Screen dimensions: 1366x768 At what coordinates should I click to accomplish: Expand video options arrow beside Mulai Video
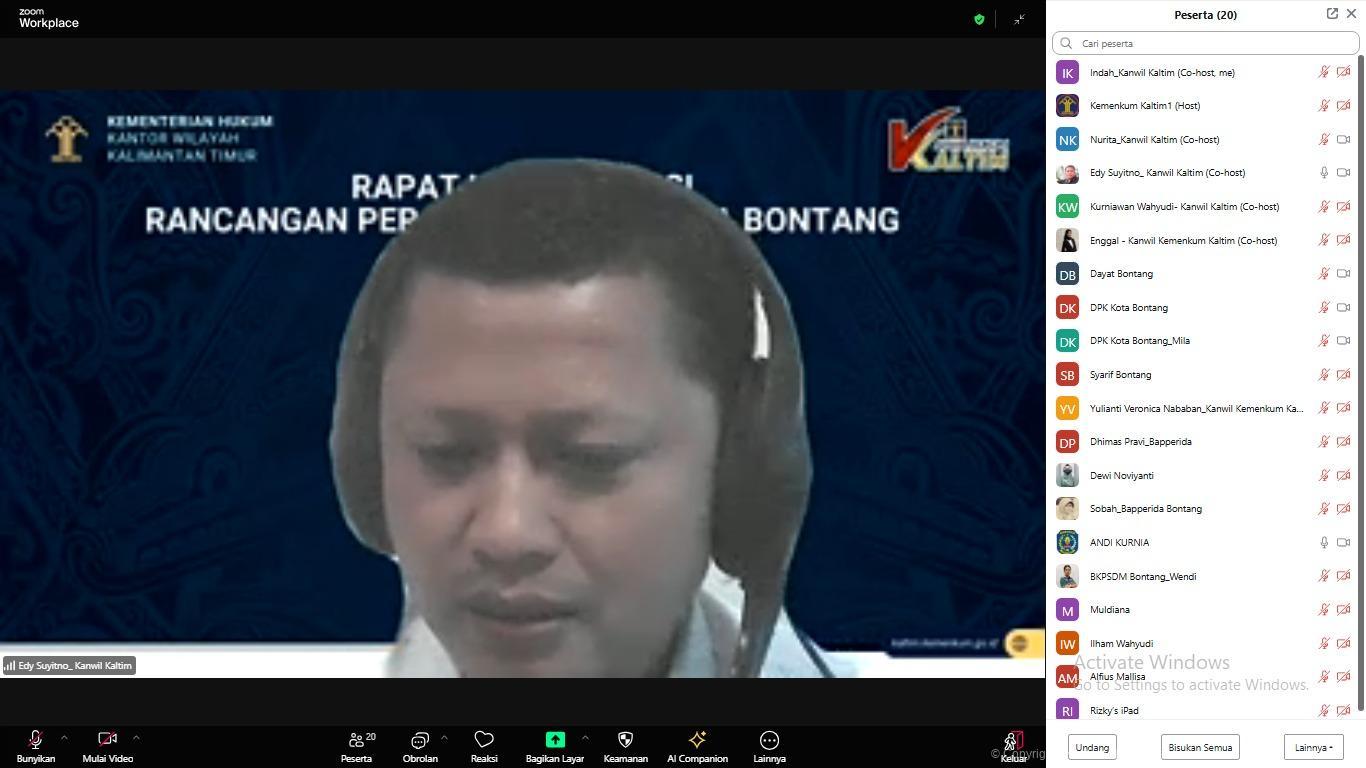(x=136, y=738)
